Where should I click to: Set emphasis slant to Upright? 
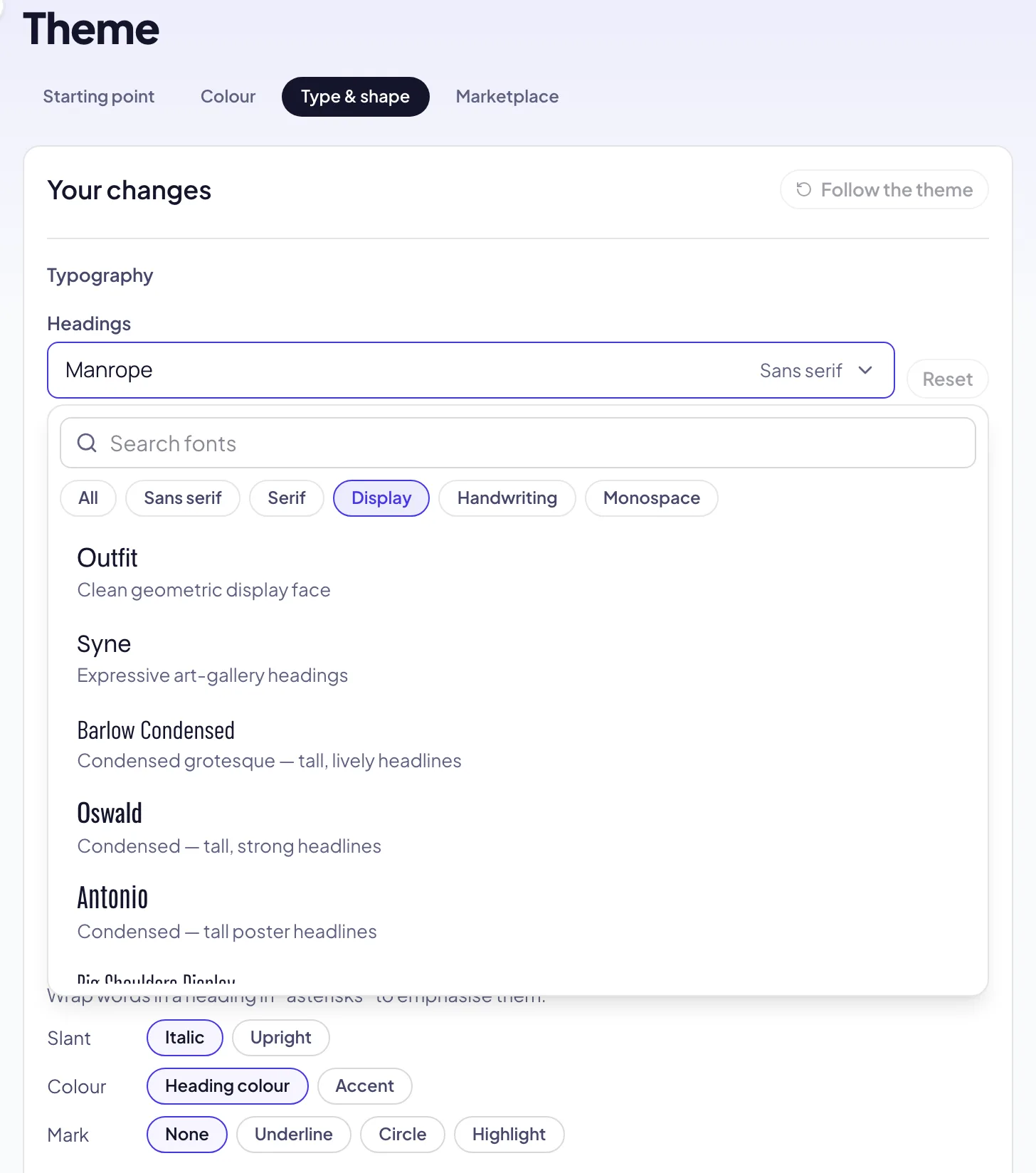pos(281,1038)
